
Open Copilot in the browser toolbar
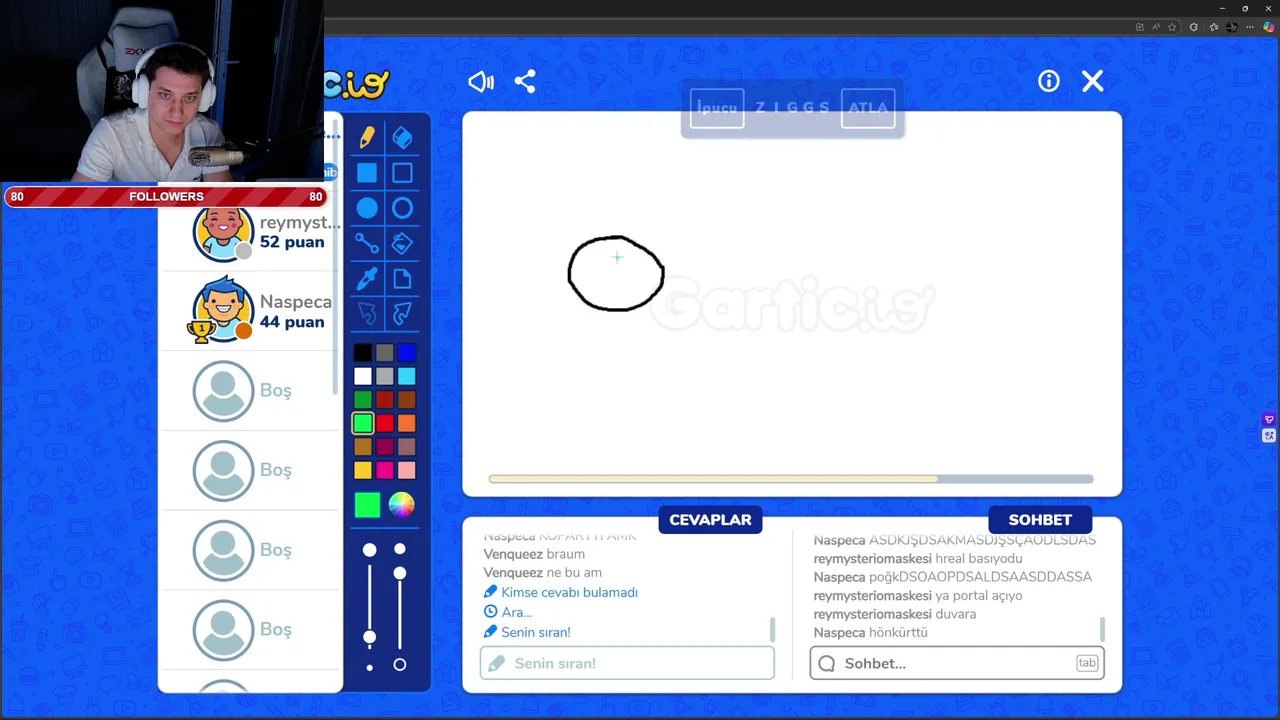pyautogui.click(x=1268, y=27)
